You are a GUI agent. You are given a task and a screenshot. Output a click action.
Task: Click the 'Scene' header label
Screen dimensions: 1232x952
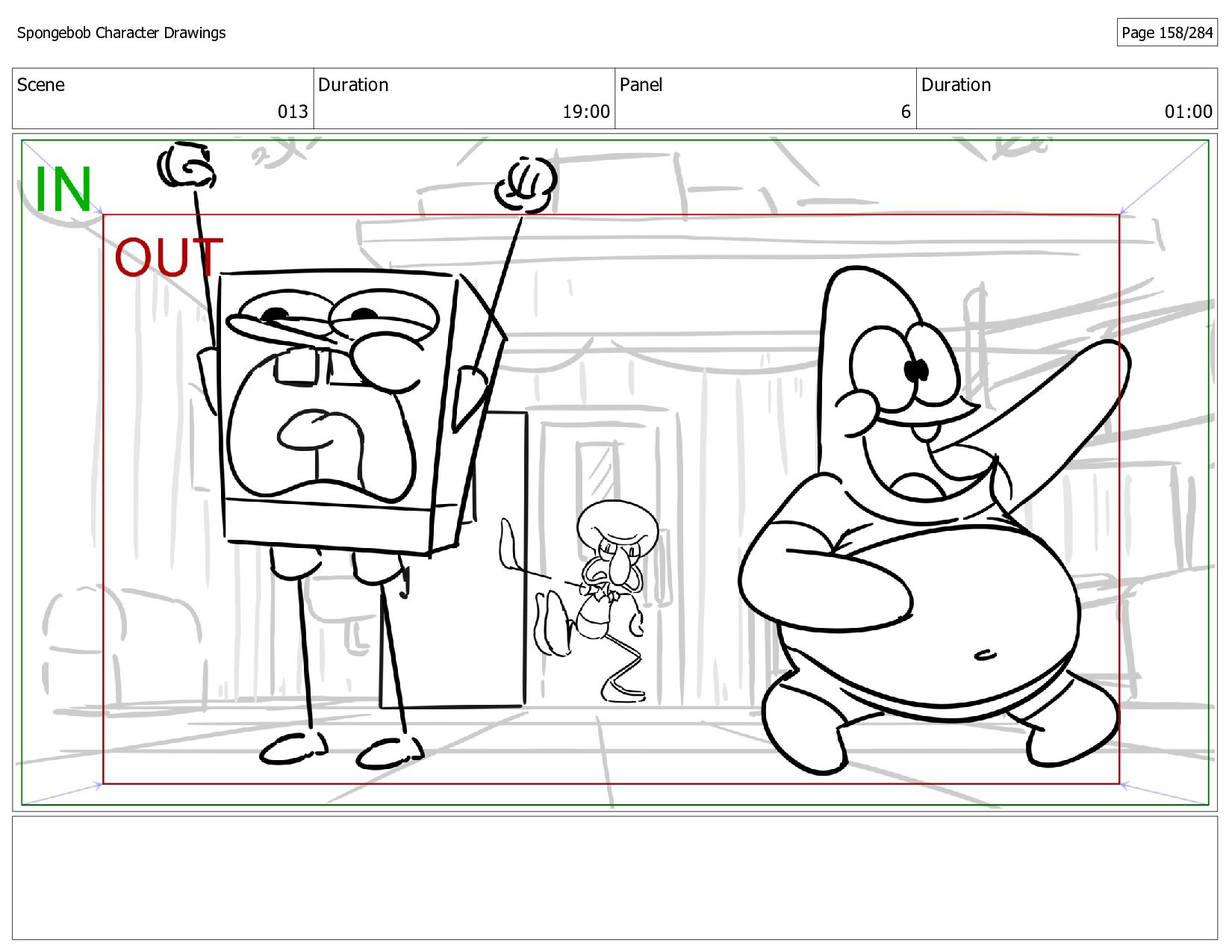point(41,85)
